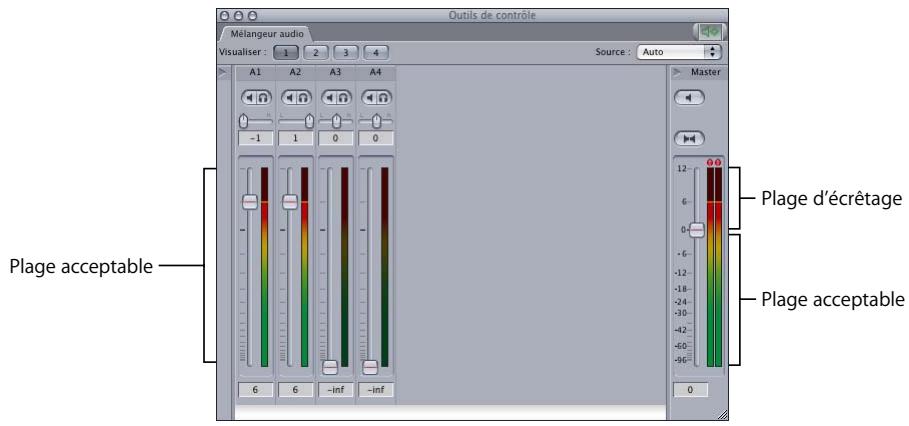
Task: Switch to Mélangeur audio tab
Action: [267, 34]
